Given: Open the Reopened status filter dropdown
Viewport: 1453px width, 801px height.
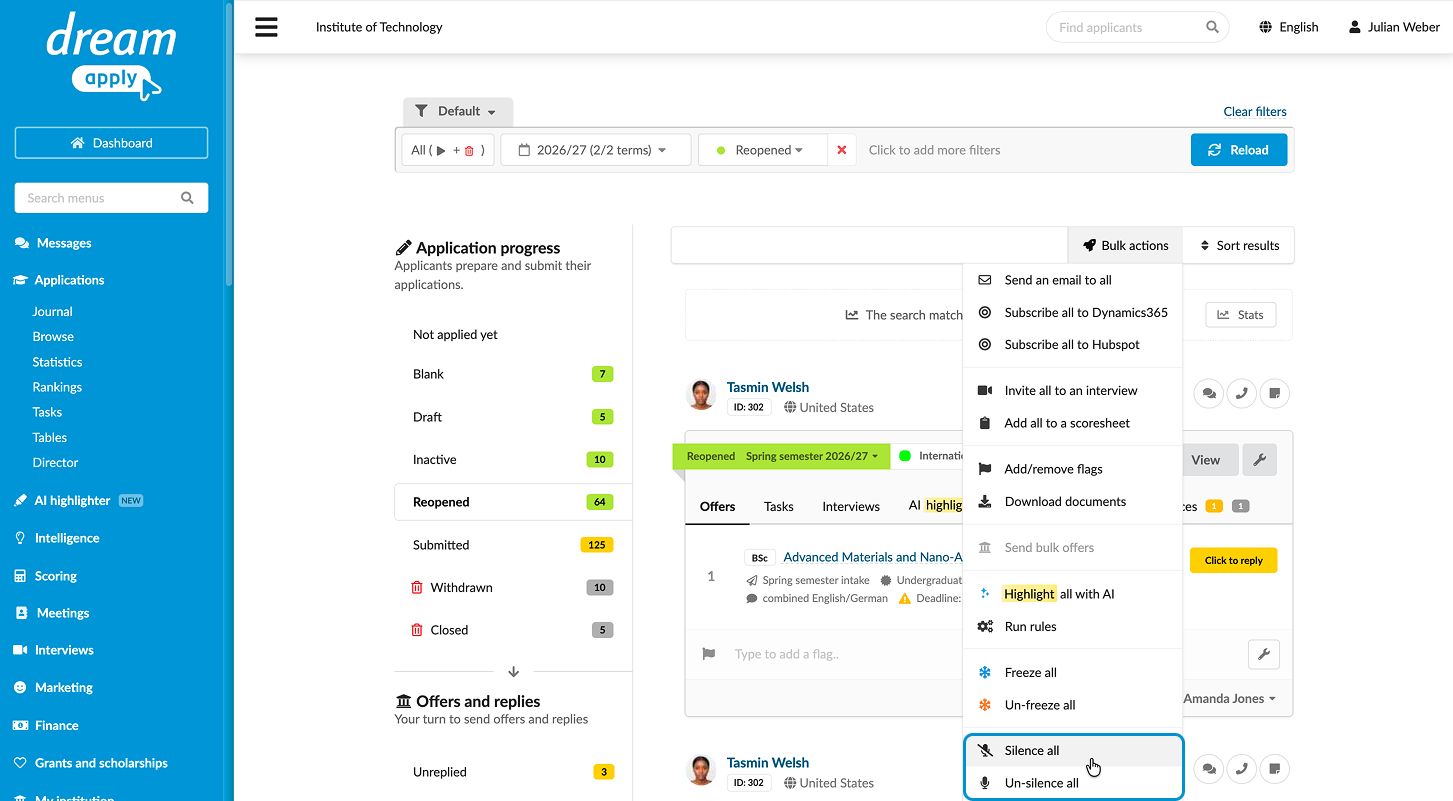Looking at the screenshot, I should pos(763,150).
